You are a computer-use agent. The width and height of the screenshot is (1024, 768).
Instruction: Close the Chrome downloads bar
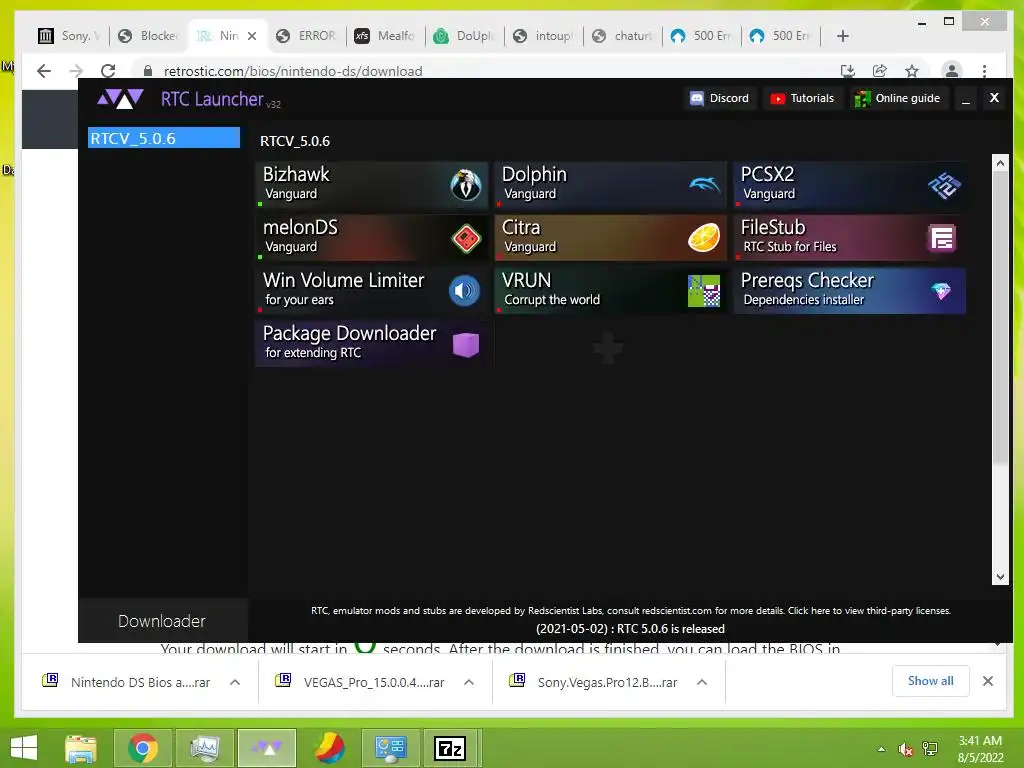pos(988,681)
